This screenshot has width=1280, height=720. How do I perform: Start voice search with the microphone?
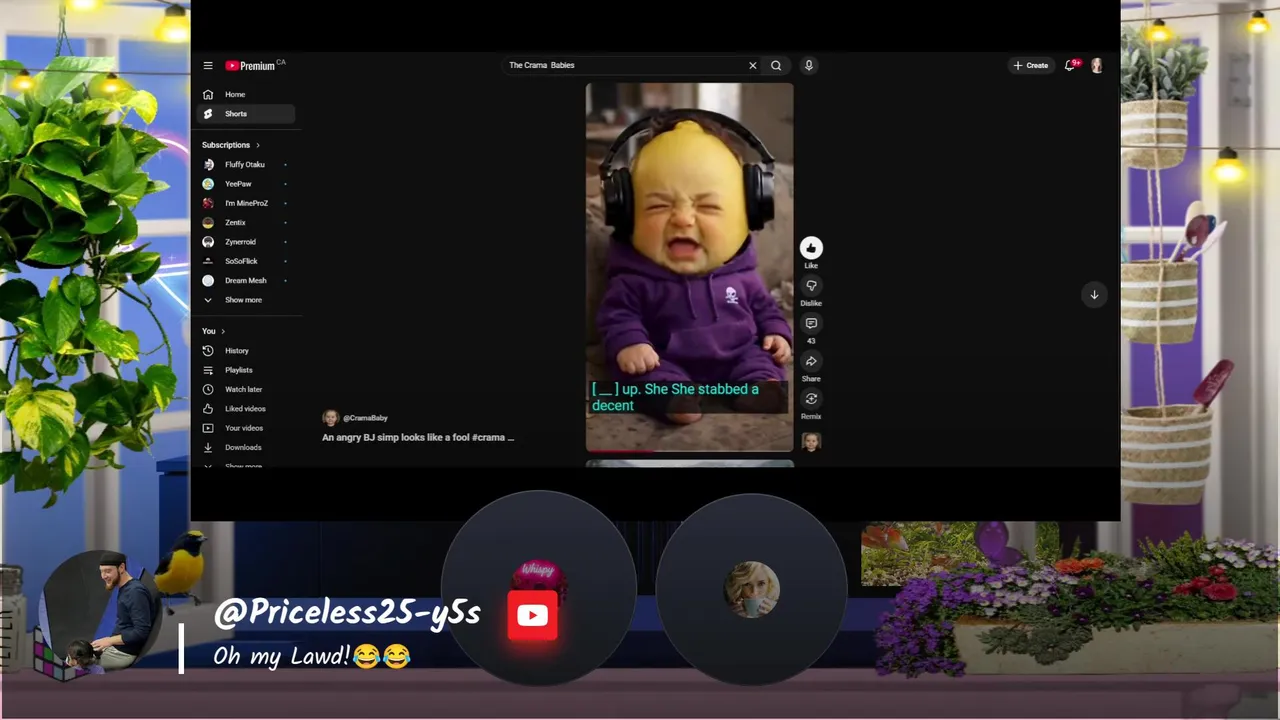[x=809, y=65]
